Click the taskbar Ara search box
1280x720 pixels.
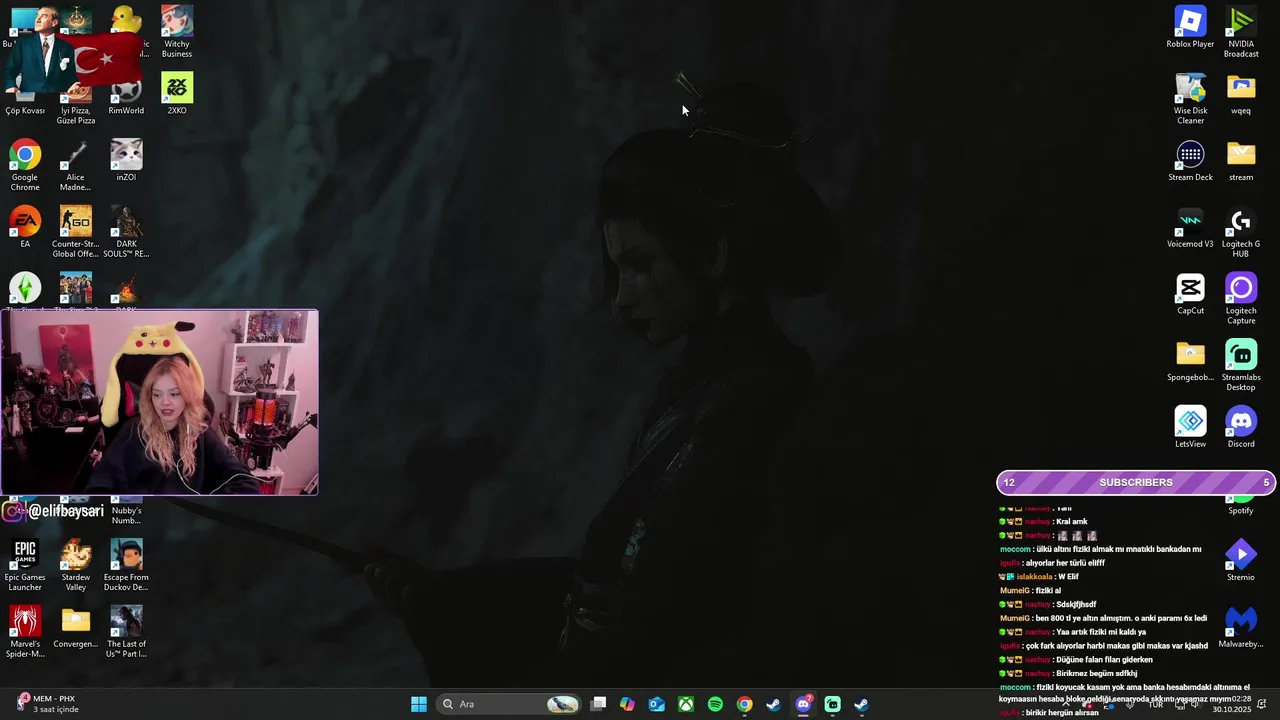click(510, 704)
